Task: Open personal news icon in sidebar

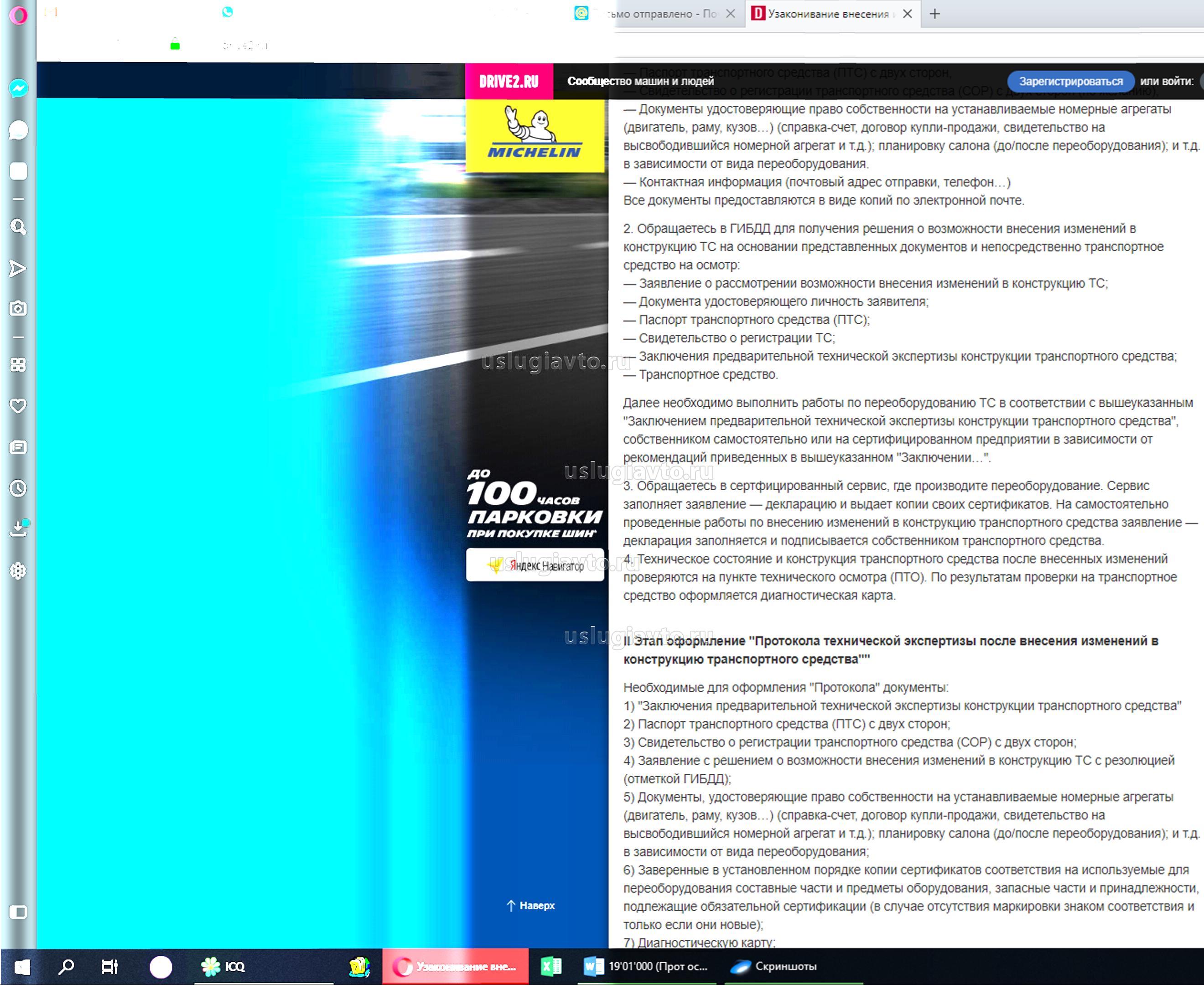Action: coord(18,447)
